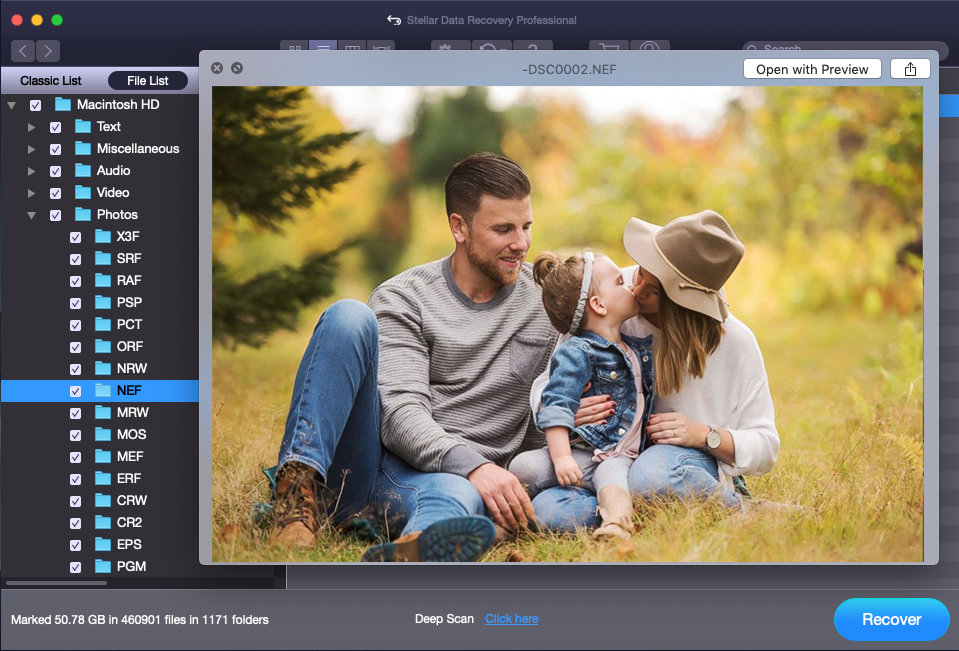Image resolution: width=959 pixels, height=651 pixels.
Task: Expand the Audio folder node
Action: click(x=31, y=171)
